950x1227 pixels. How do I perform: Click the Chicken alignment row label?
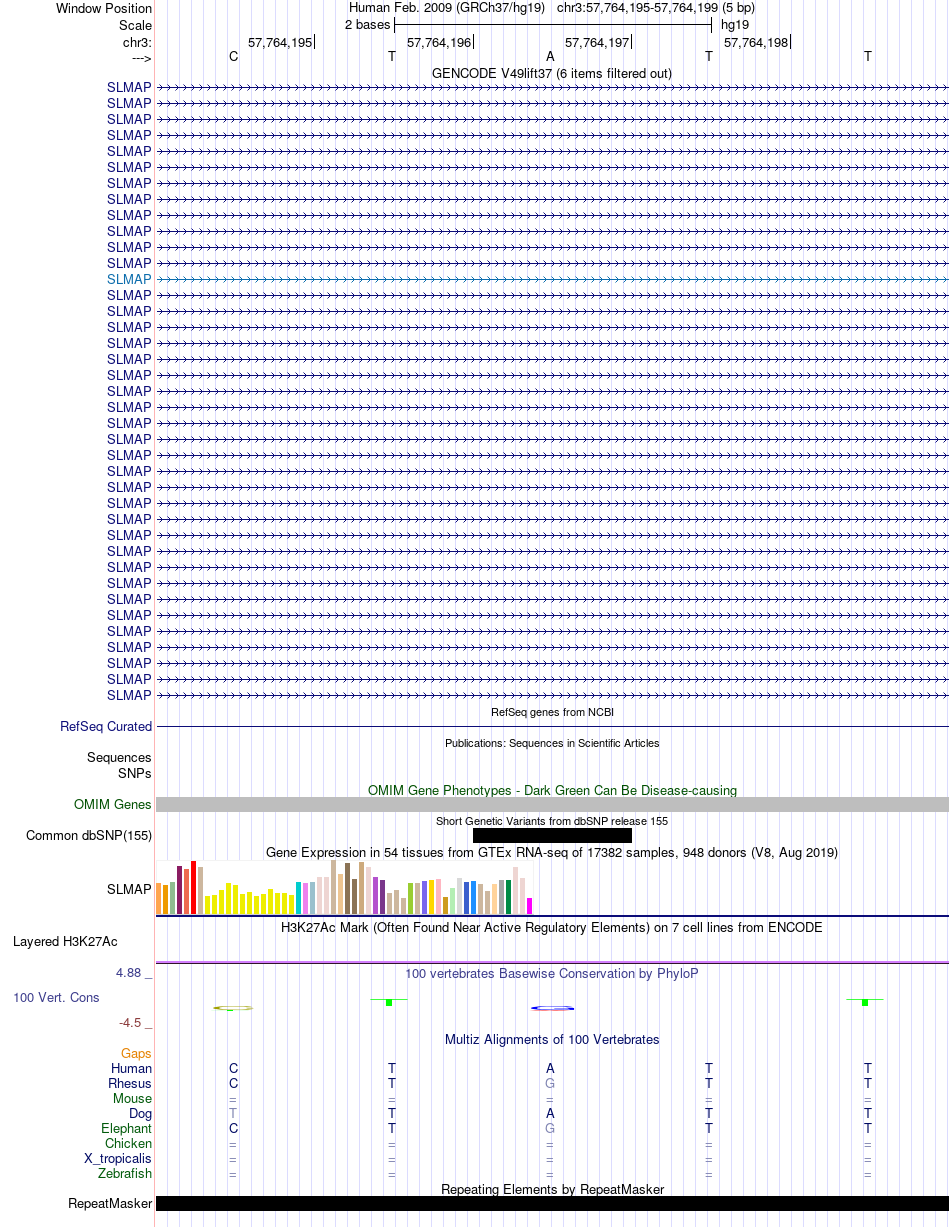point(129,1143)
